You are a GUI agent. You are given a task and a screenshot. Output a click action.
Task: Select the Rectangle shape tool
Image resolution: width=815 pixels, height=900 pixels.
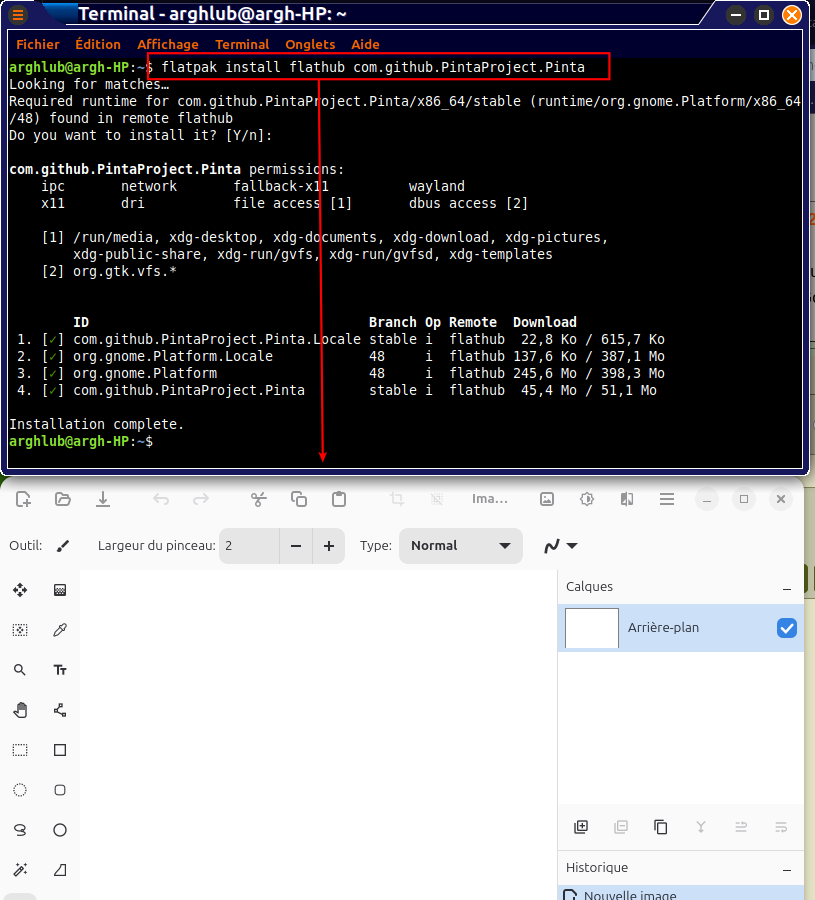(x=60, y=750)
